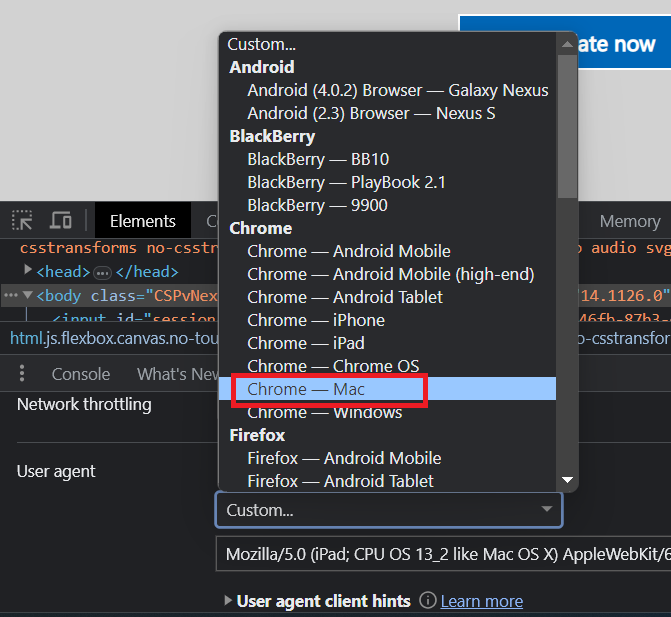
Task: Choose Custom... option at list top
Action: (387, 44)
